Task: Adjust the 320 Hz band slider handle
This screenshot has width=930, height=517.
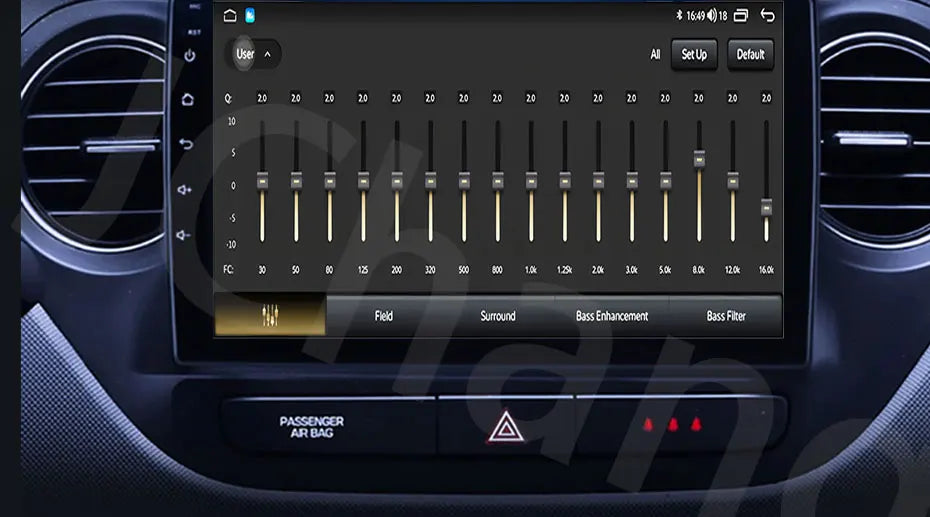Action: point(431,181)
